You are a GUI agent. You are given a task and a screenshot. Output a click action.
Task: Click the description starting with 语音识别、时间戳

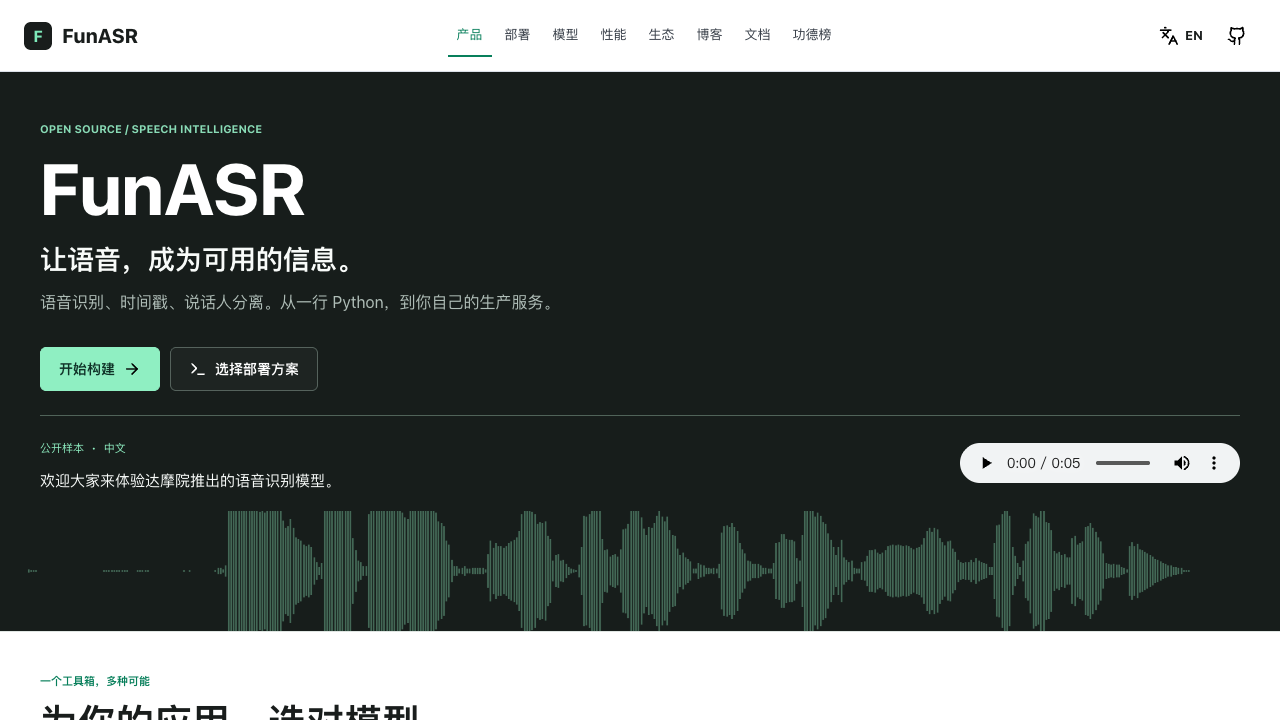[x=298, y=302]
